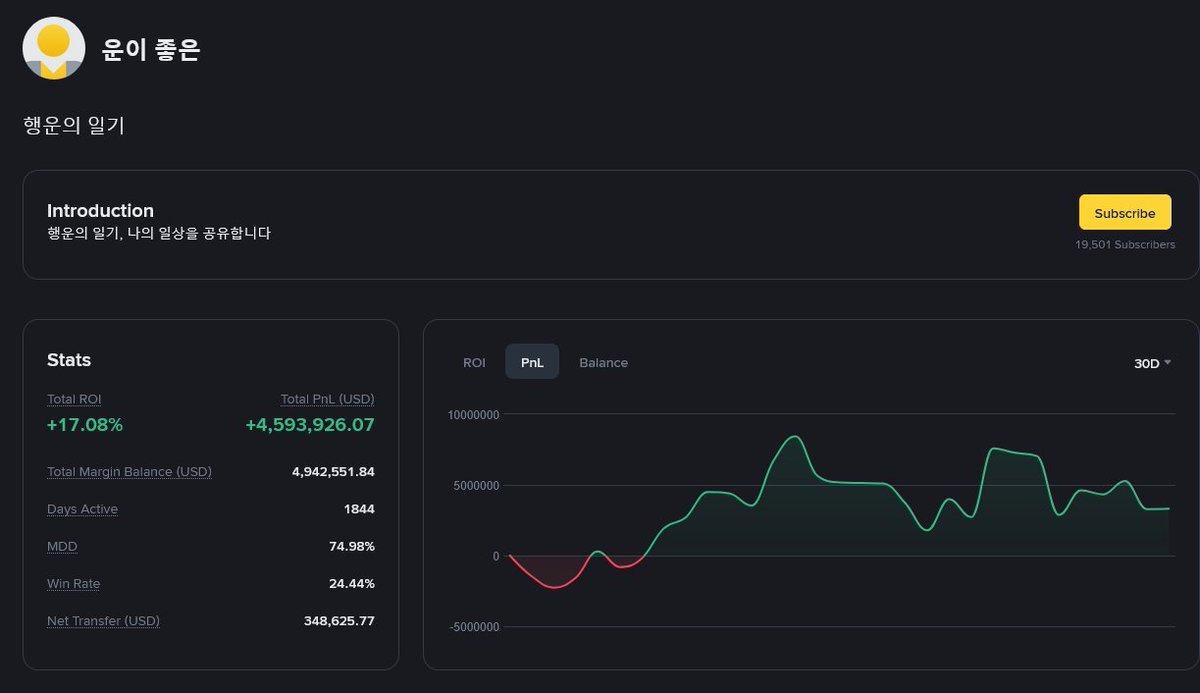
Task: Show the Balance chart tab
Action: [x=604, y=362]
